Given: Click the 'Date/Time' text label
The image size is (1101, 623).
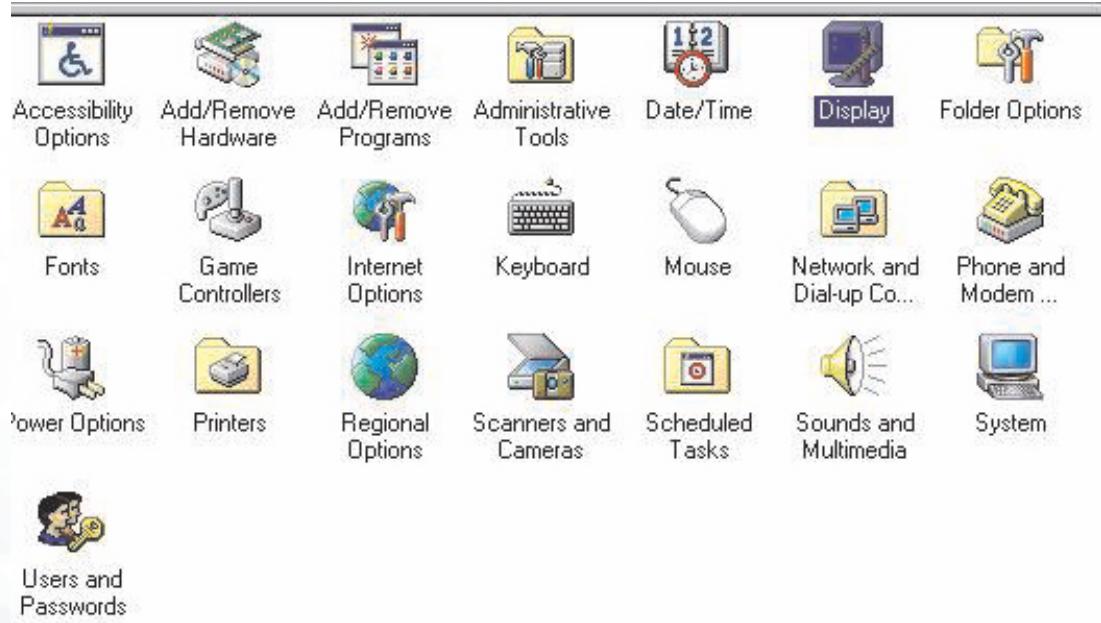Looking at the screenshot, I should point(699,110).
